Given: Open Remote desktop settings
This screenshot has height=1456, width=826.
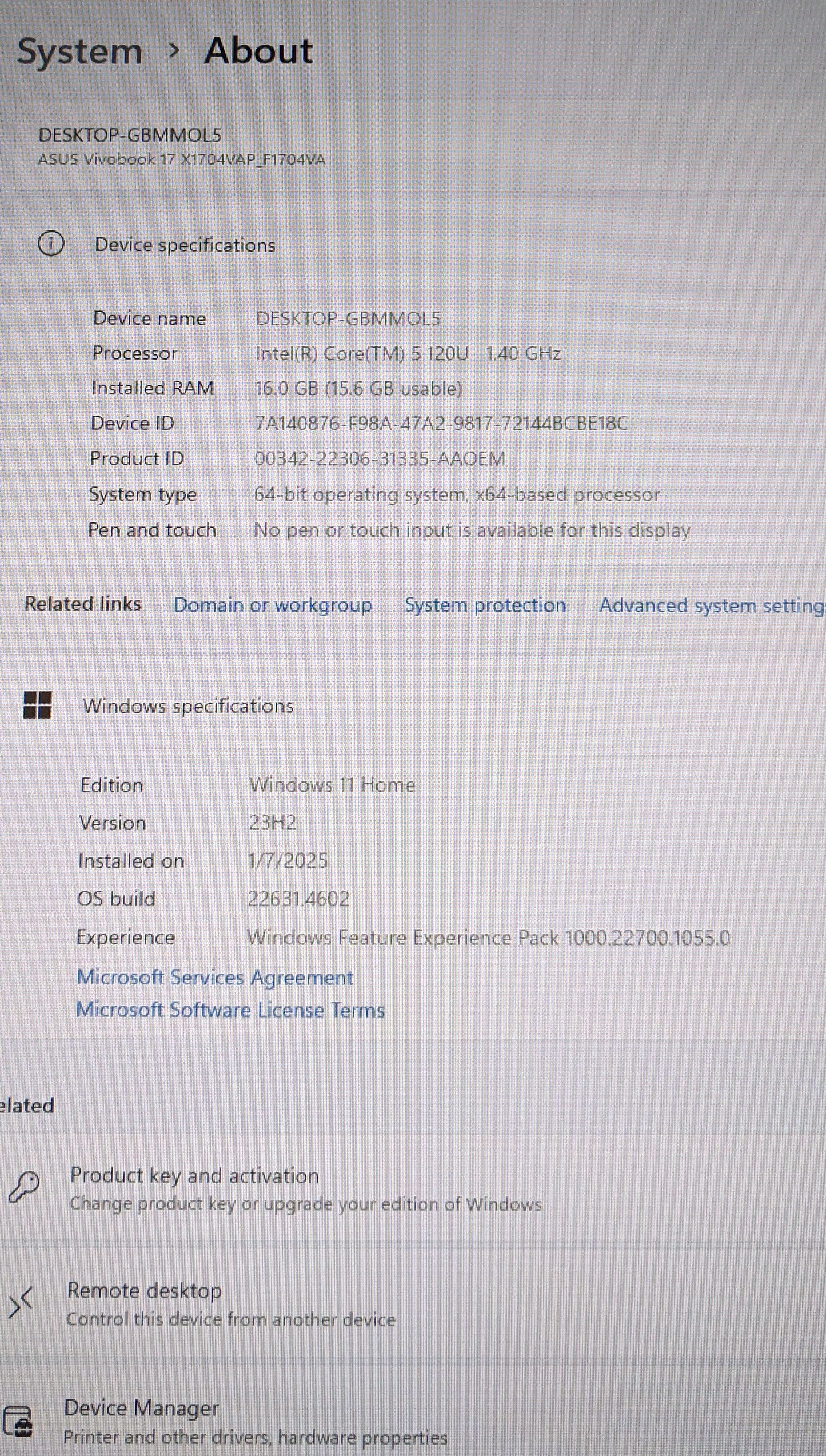Looking at the screenshot, I should click(x=413, y=1304).
